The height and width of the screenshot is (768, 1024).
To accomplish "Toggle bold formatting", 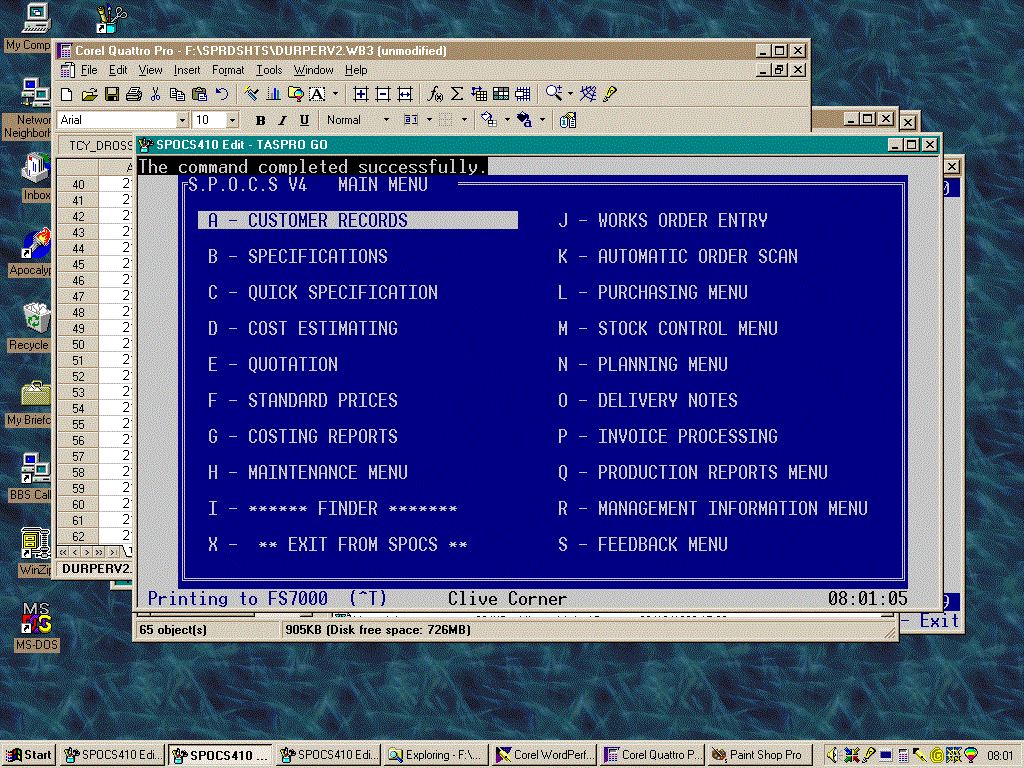I will (x=260, y=120).
